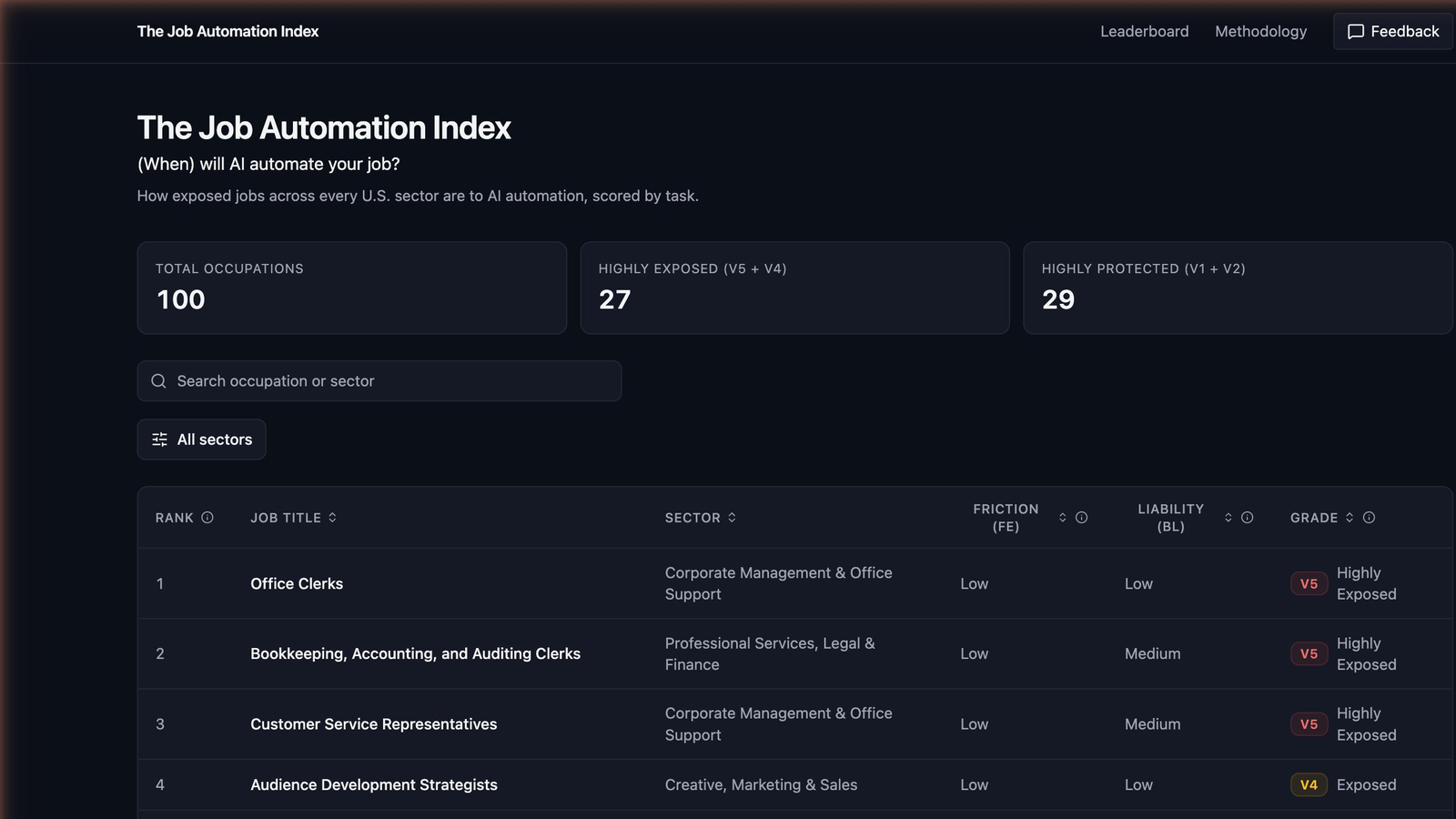The image size is (1456, 819).
Task: Click the V5 badge for Customer Service Representatives
Action: point(1309,723)
